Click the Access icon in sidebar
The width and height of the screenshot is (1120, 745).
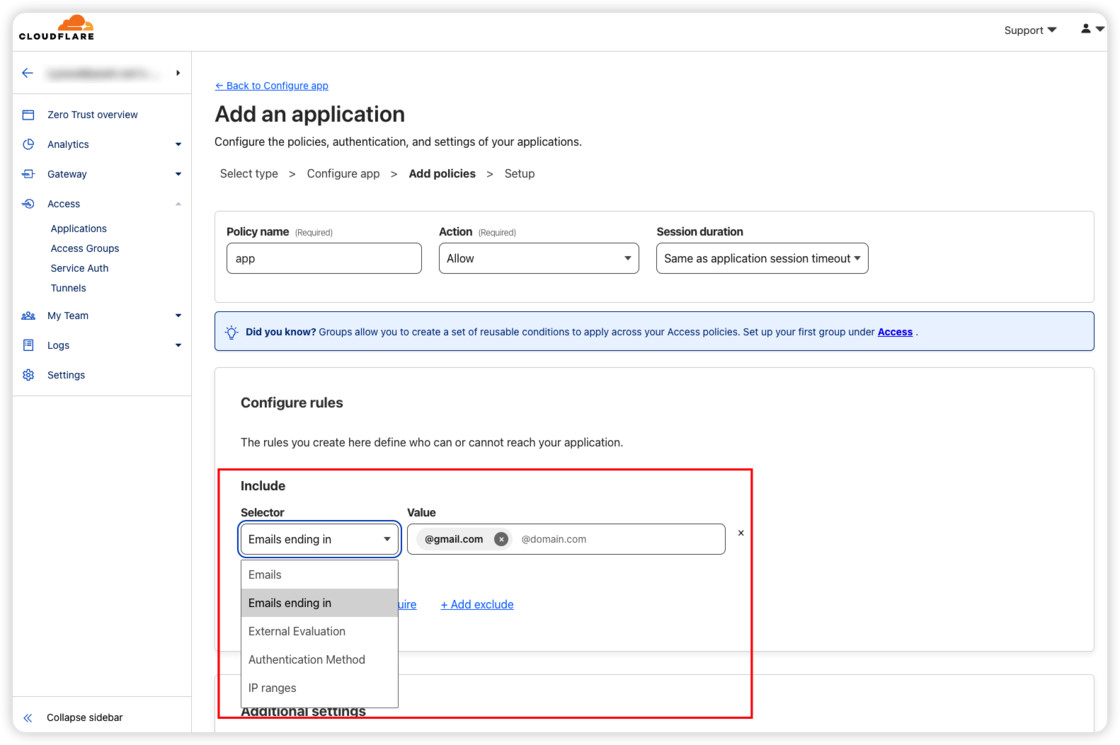tap(29, 204)
